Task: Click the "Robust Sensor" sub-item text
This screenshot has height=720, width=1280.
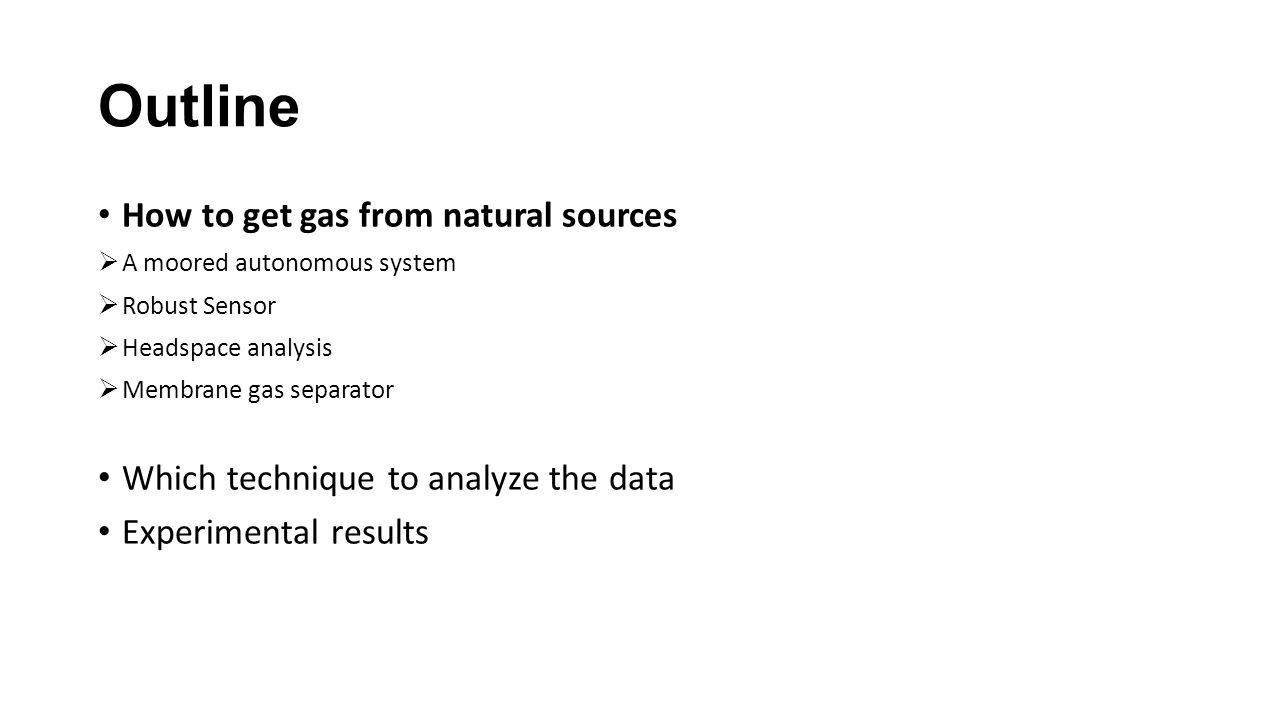Action: (198, 306)
